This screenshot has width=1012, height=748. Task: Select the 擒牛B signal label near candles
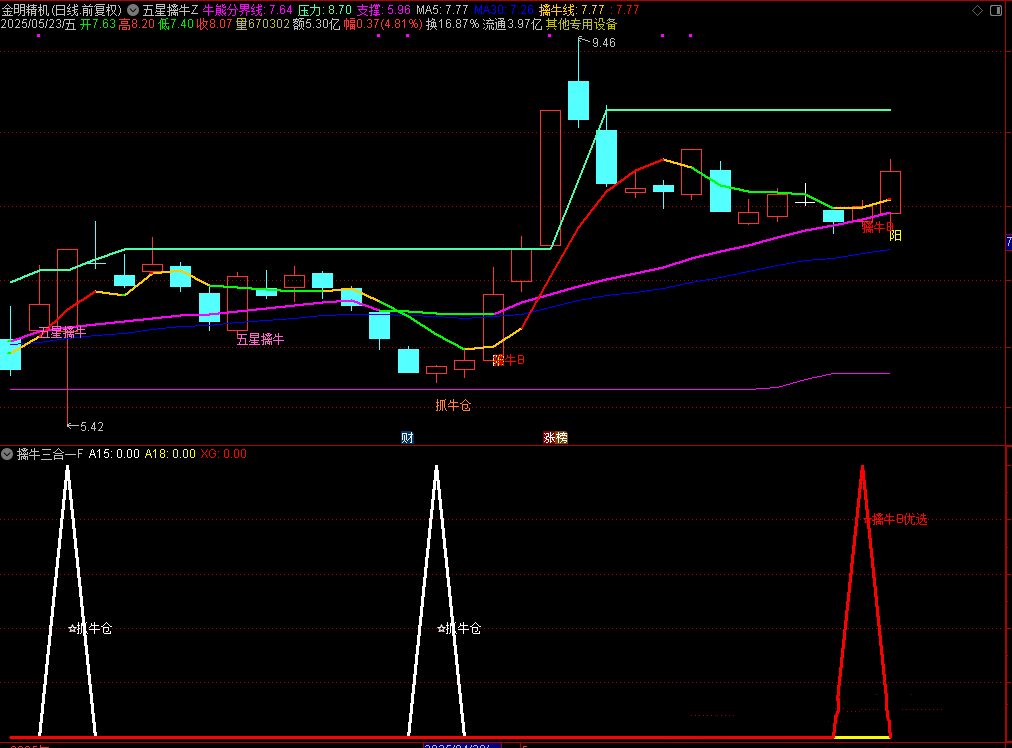point(508,360)
